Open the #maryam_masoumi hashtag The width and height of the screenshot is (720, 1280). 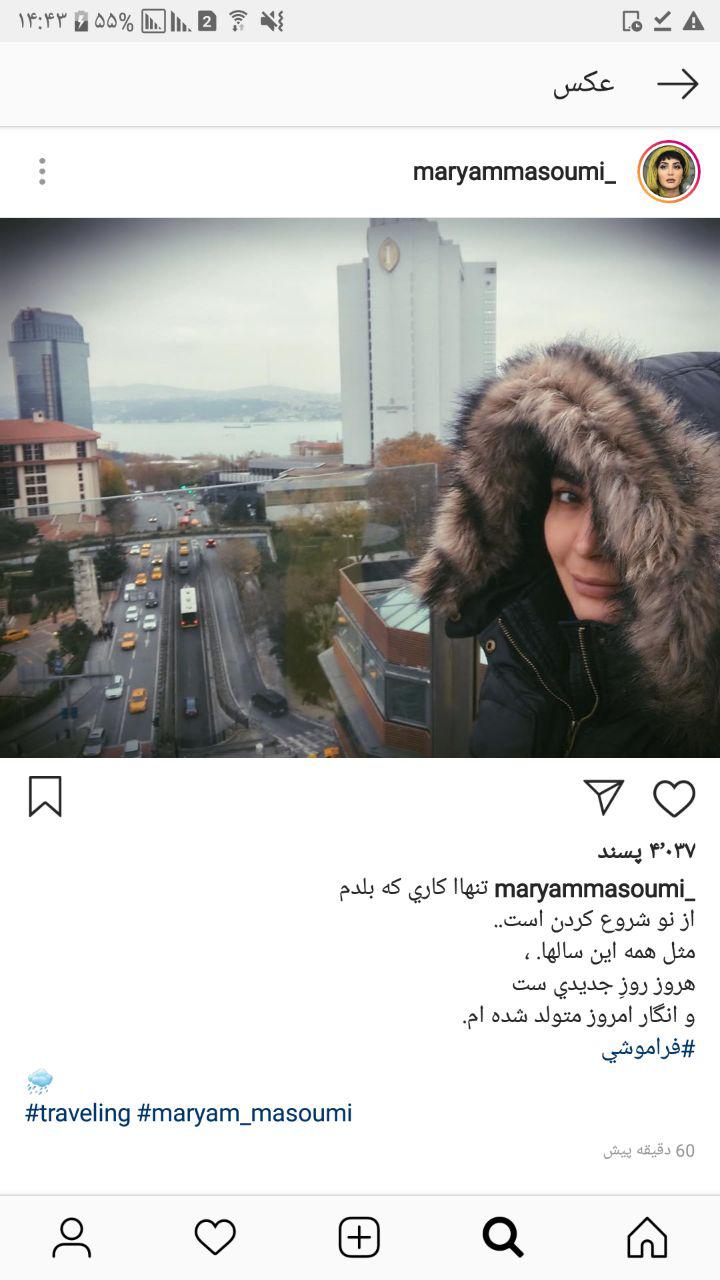(x=245, y=1113)
